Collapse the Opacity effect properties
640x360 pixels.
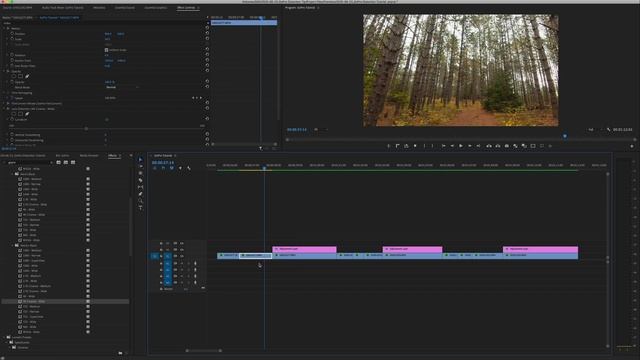tap(4, 71)
